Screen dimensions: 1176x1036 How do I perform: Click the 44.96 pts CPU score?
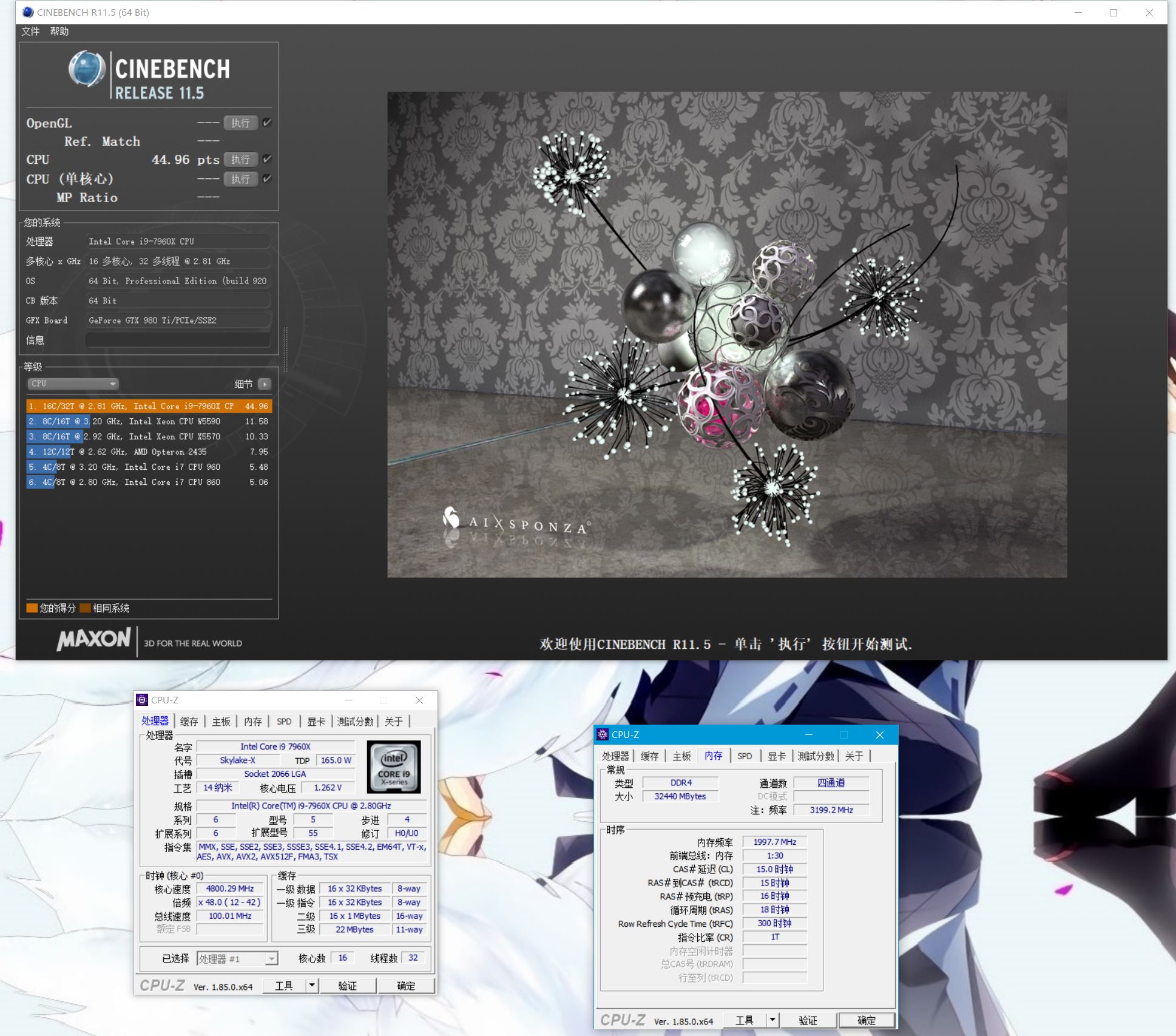click(186, 160)
